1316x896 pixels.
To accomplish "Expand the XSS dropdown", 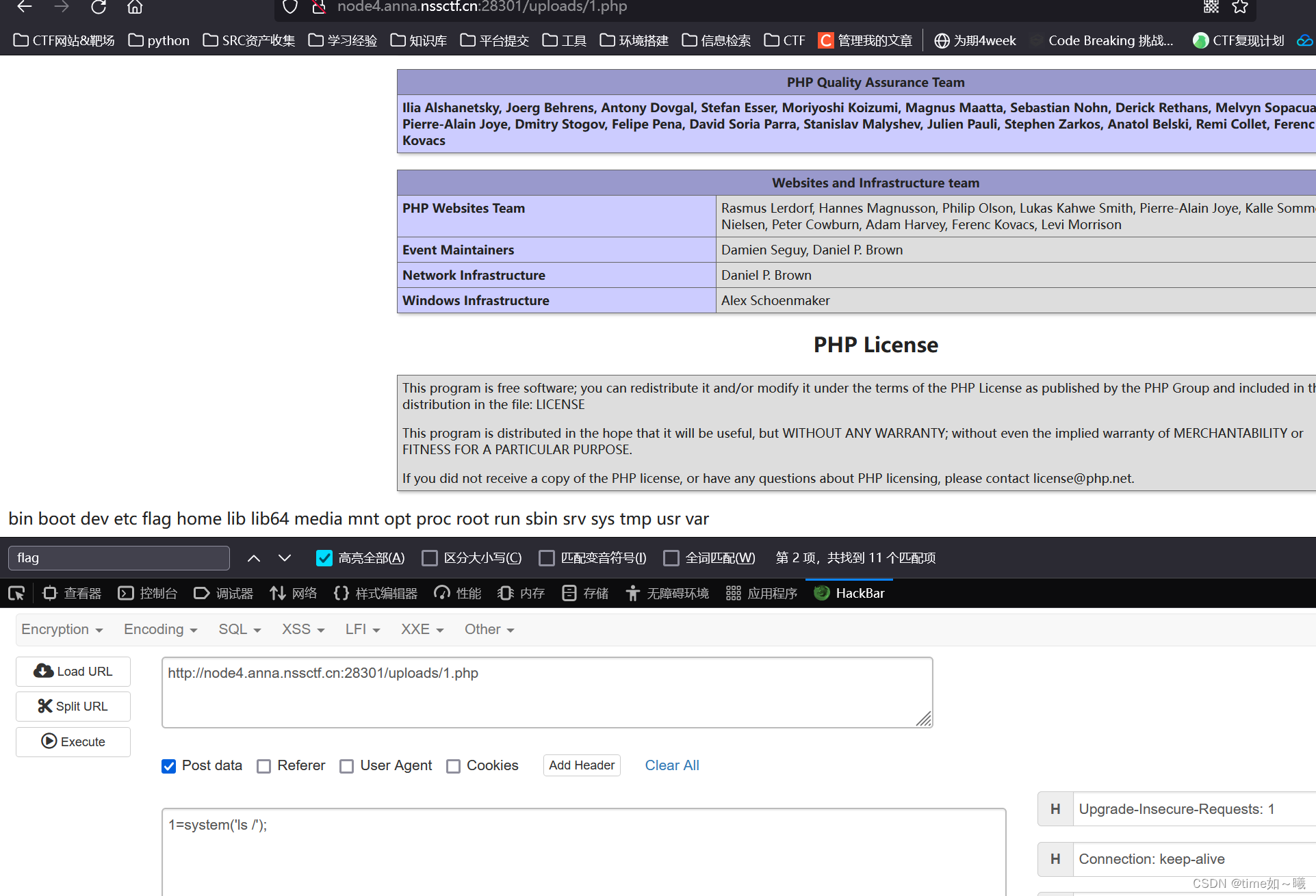I will (303, 629).
